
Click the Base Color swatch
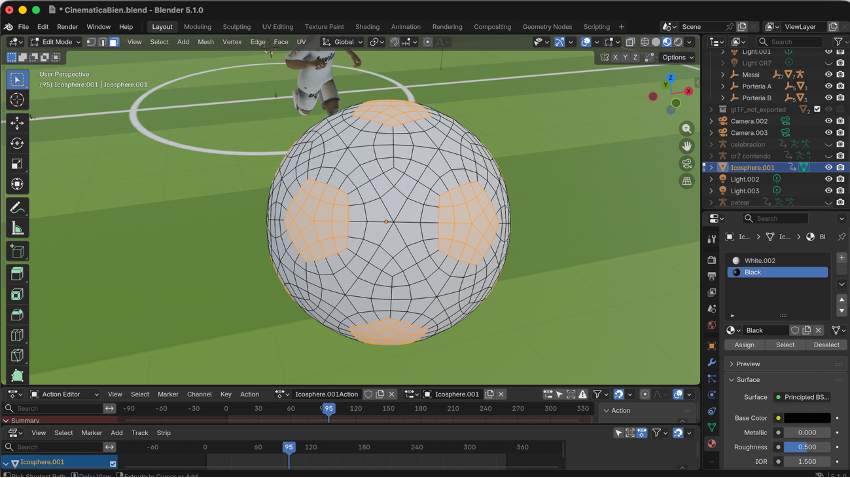pyautogui.click(x=806, y=418)
